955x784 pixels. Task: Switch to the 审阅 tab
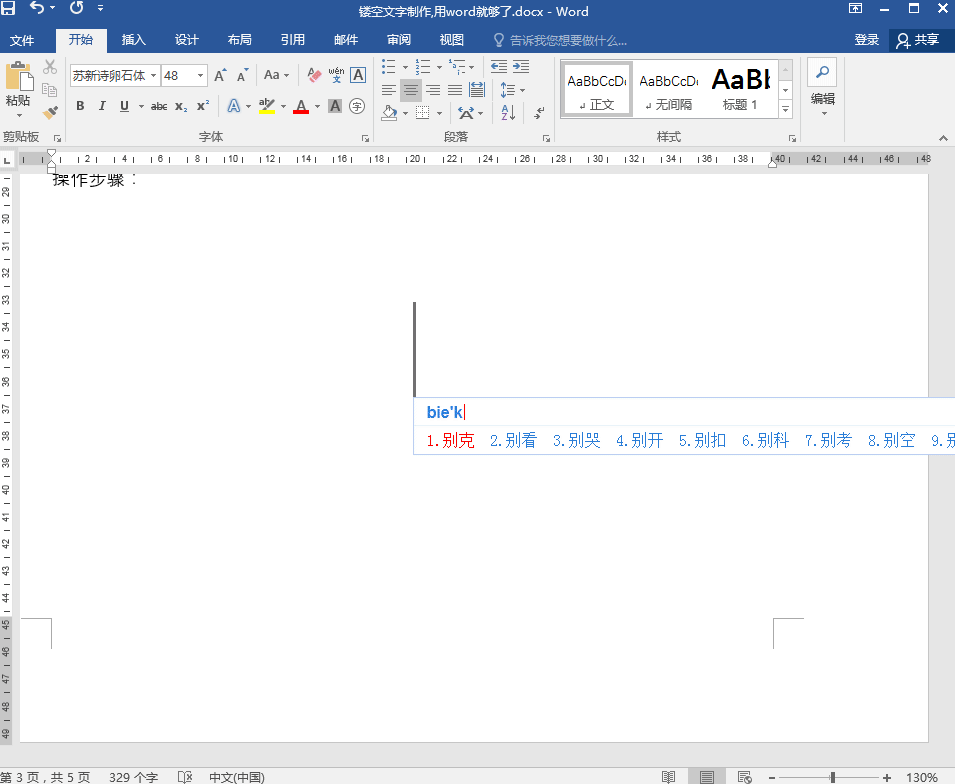click(x=399, y=40)
